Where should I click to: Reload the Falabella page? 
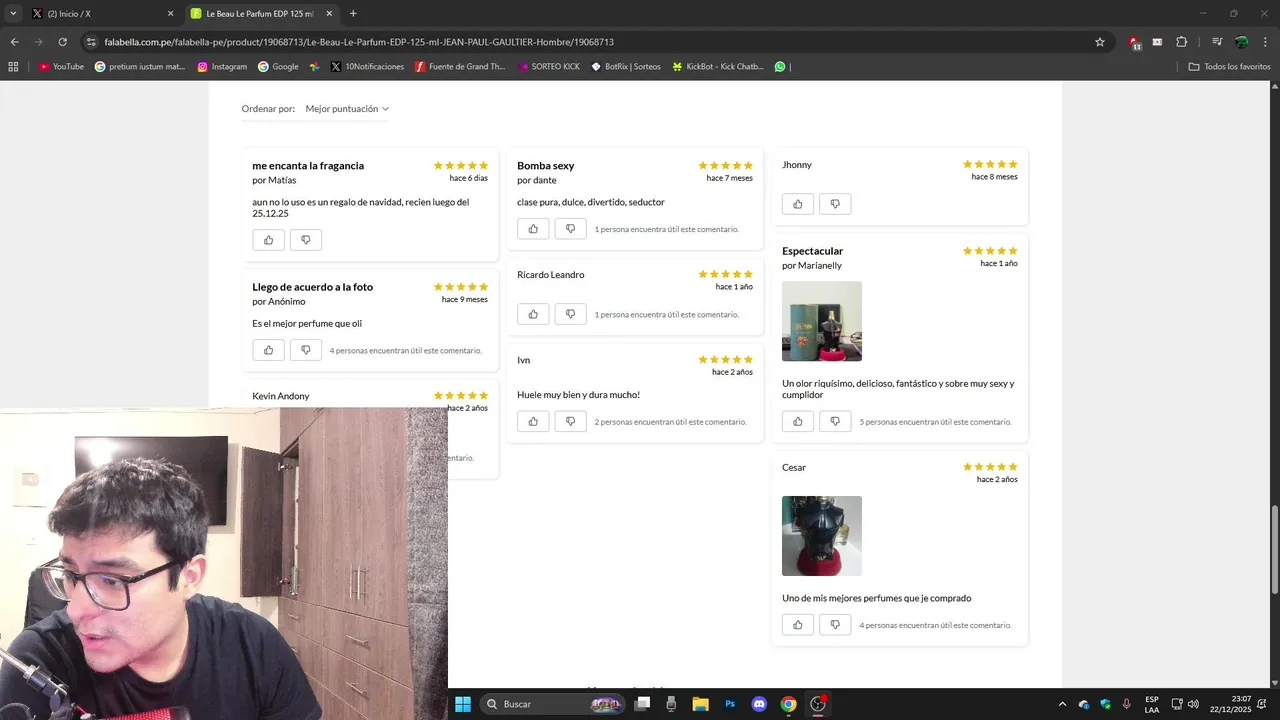pos(62,42)
